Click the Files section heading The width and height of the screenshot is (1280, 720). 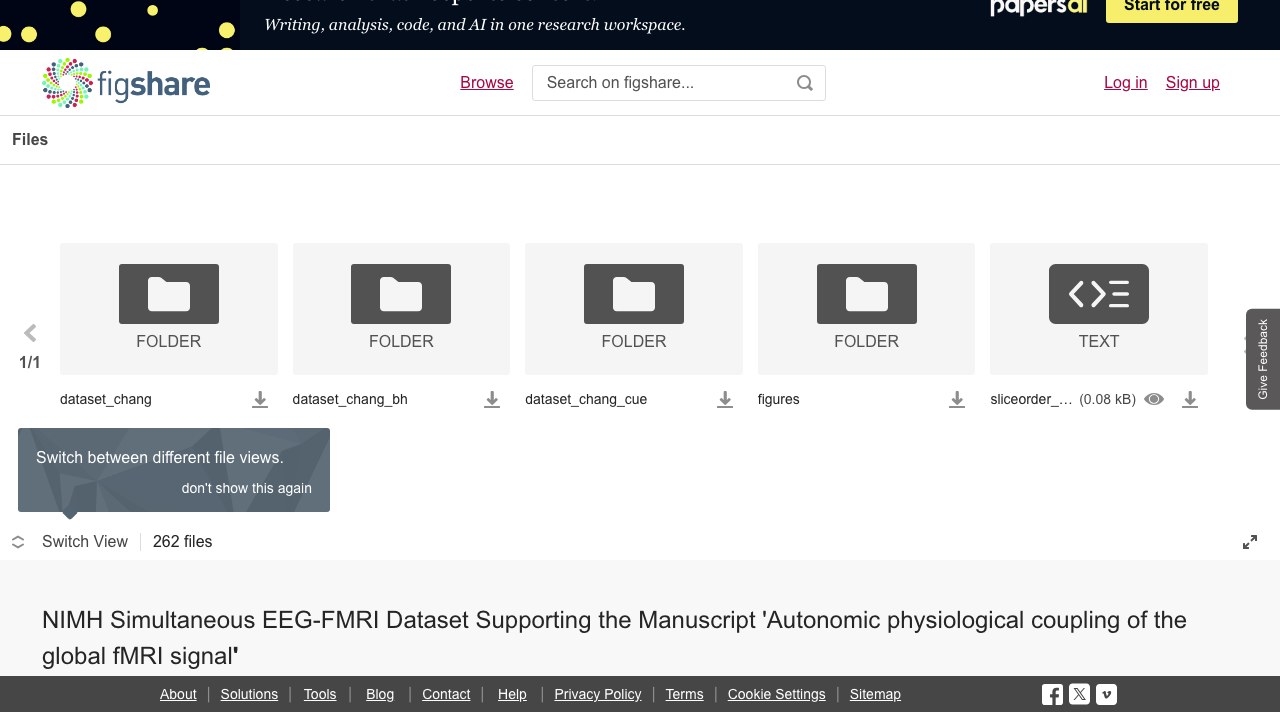click(30, 140)
